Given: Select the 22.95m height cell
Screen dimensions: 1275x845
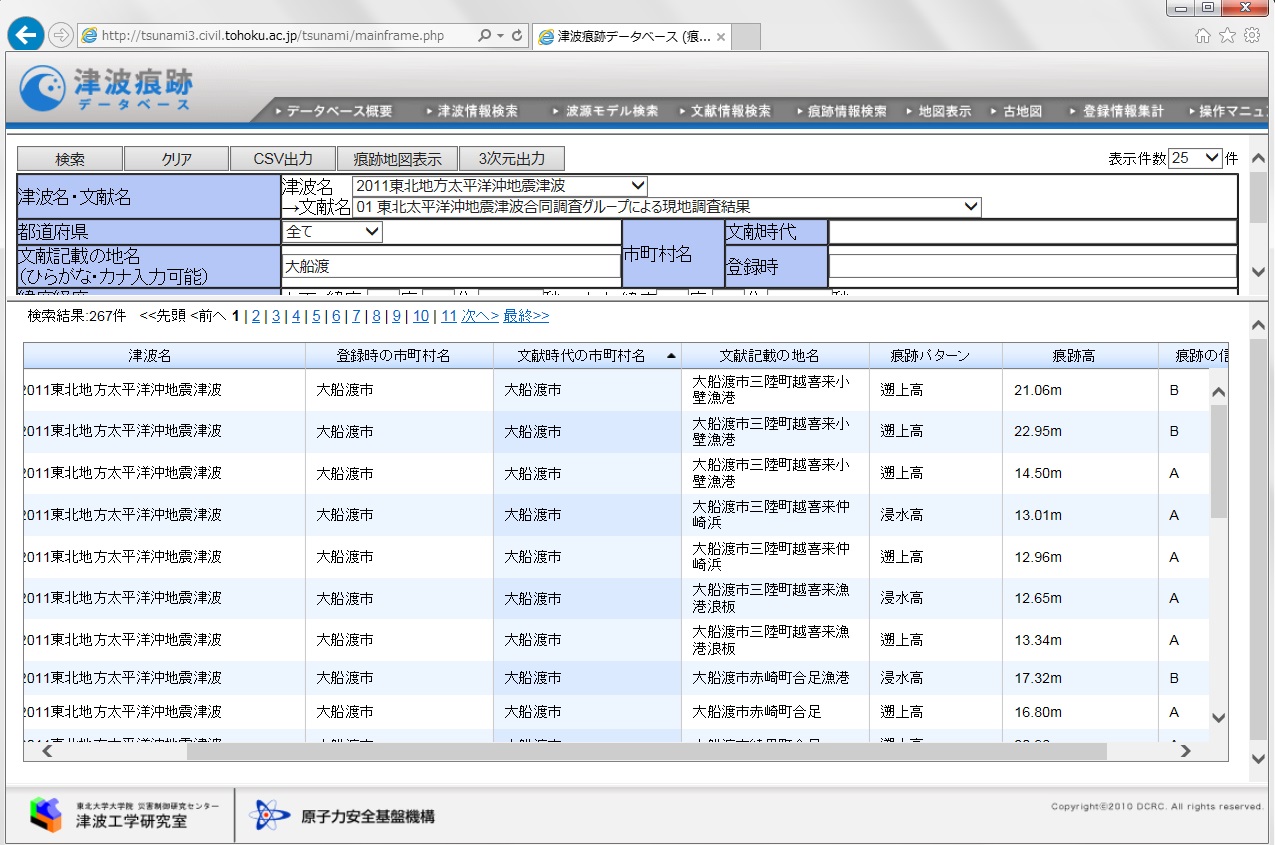Looking at the screenshot, I should click(x=1080, y=431).
